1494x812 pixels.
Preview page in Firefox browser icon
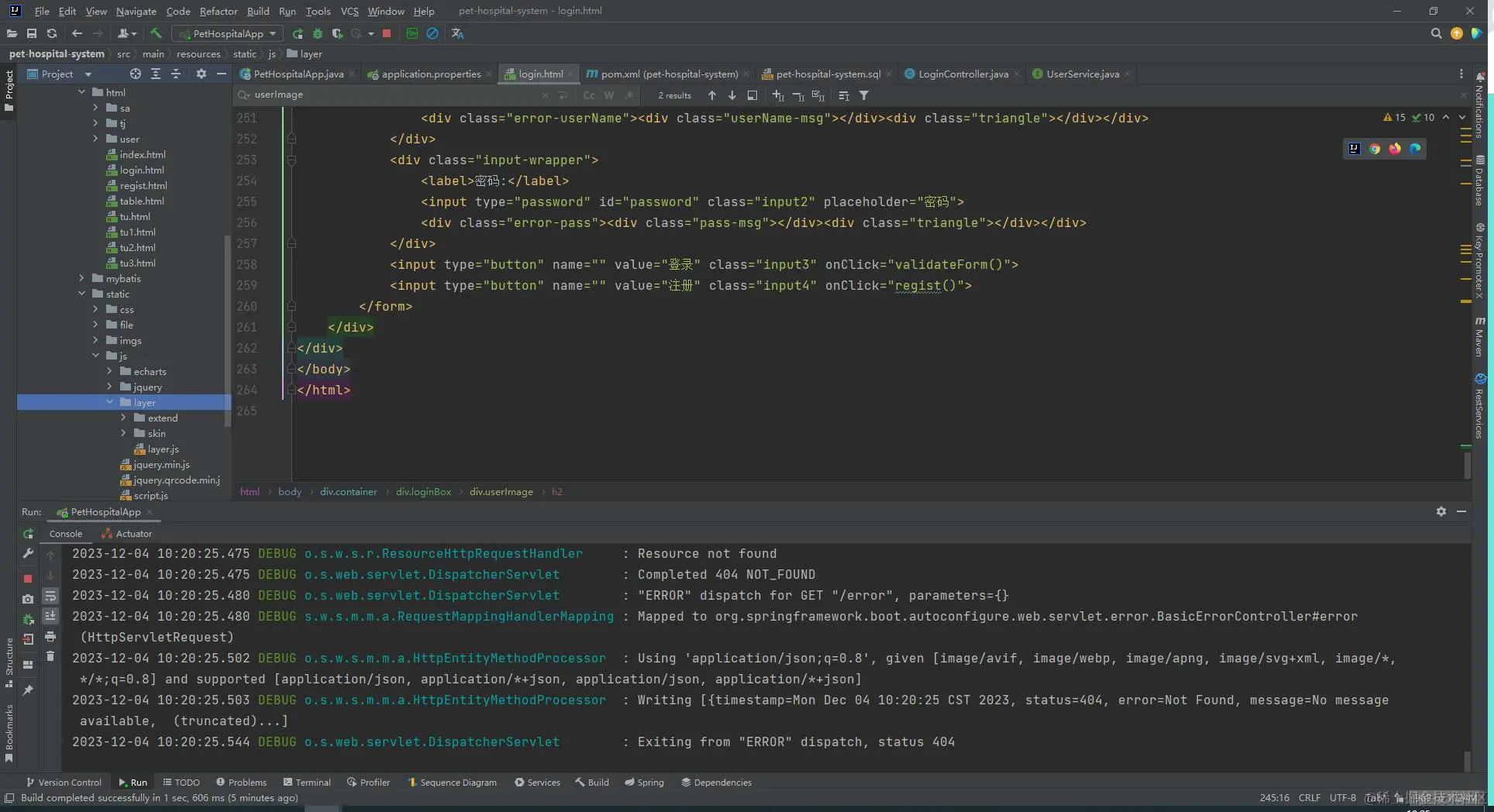point(1395,149)
